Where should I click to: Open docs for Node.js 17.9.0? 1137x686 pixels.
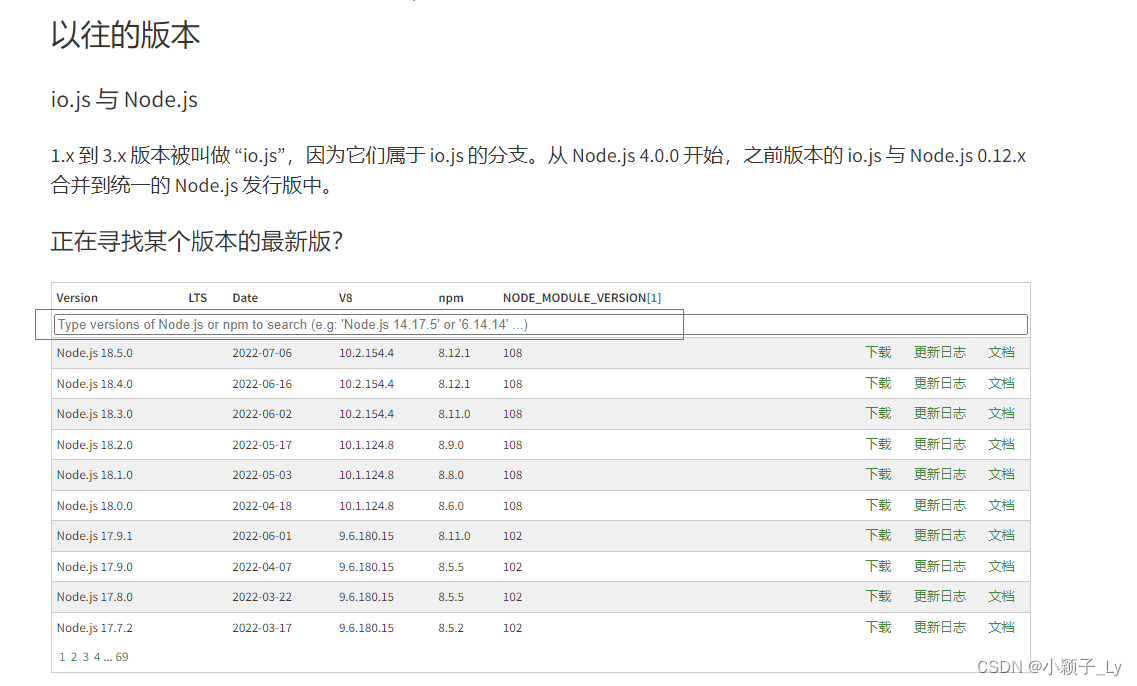point(1001,566)
